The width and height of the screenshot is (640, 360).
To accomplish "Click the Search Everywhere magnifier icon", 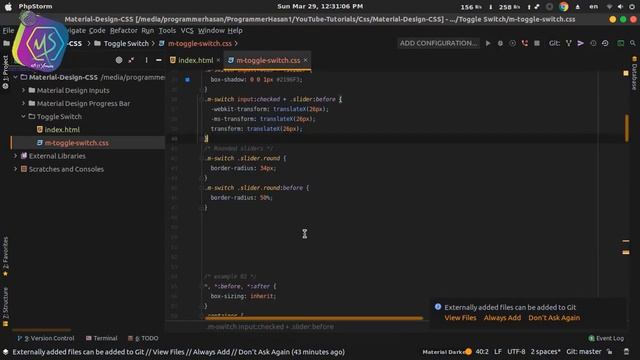I will [633, 43].
